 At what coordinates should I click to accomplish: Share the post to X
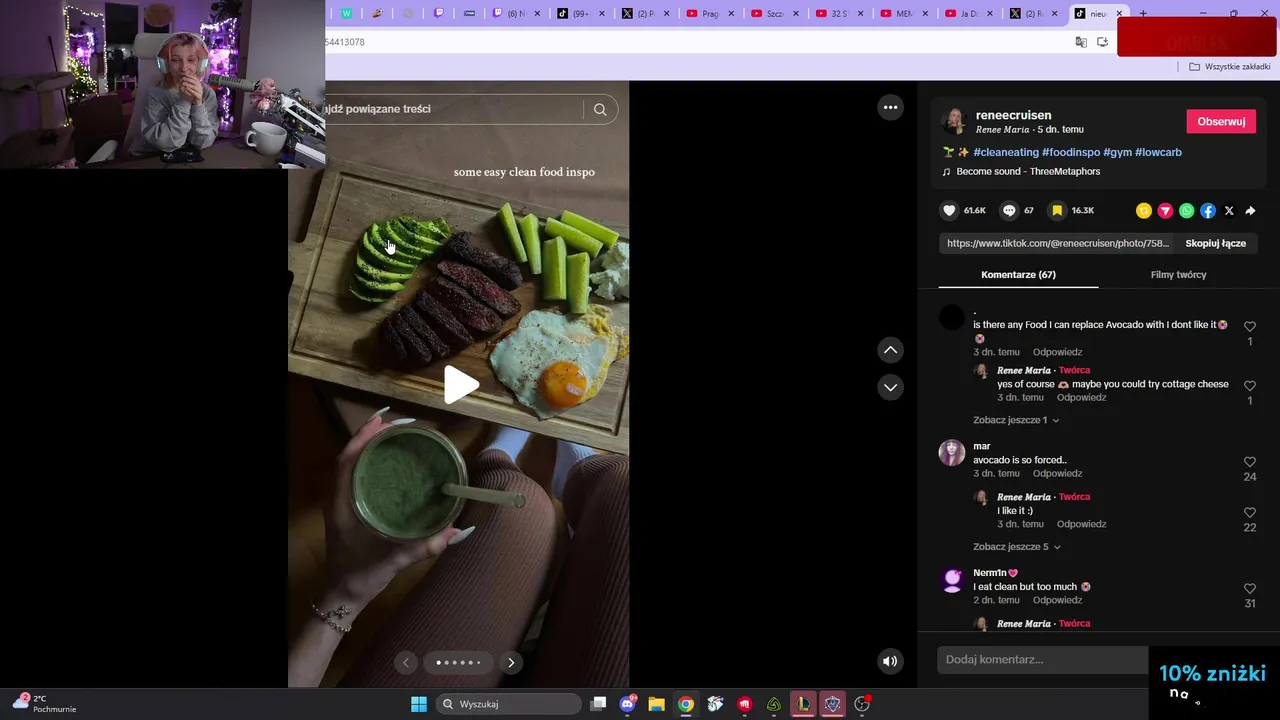(x=1229, y=211)
